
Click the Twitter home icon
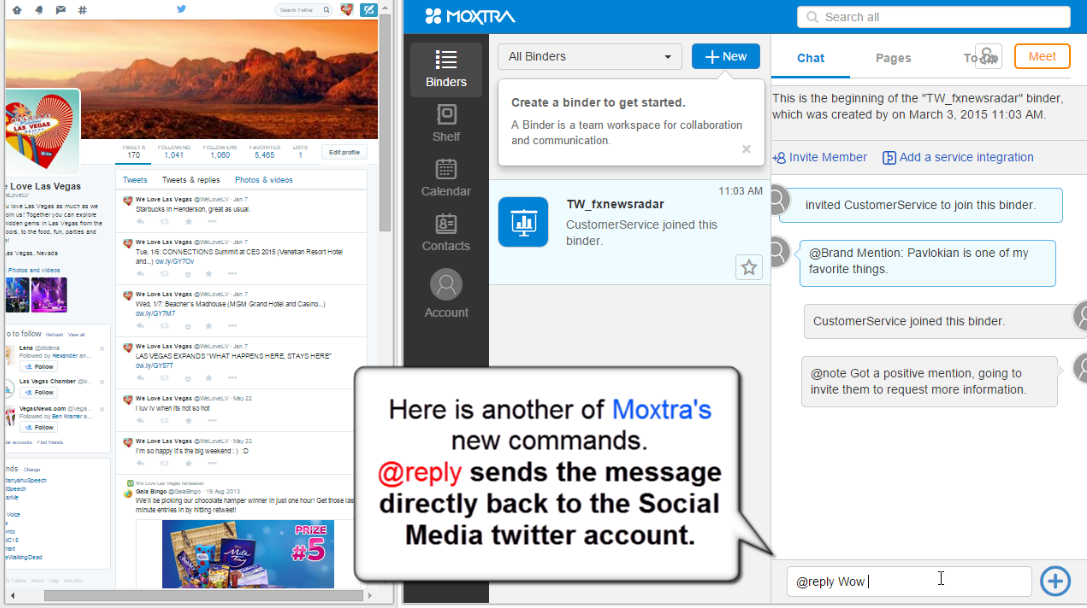click(x=17, y=10)
